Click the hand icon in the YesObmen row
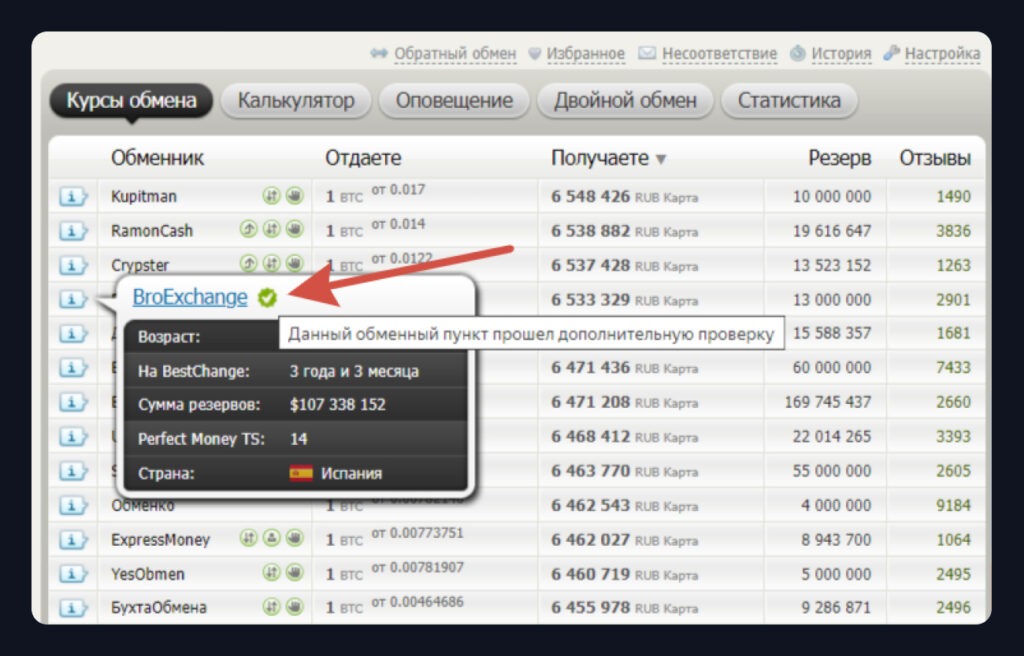 (x=294, y=573)
